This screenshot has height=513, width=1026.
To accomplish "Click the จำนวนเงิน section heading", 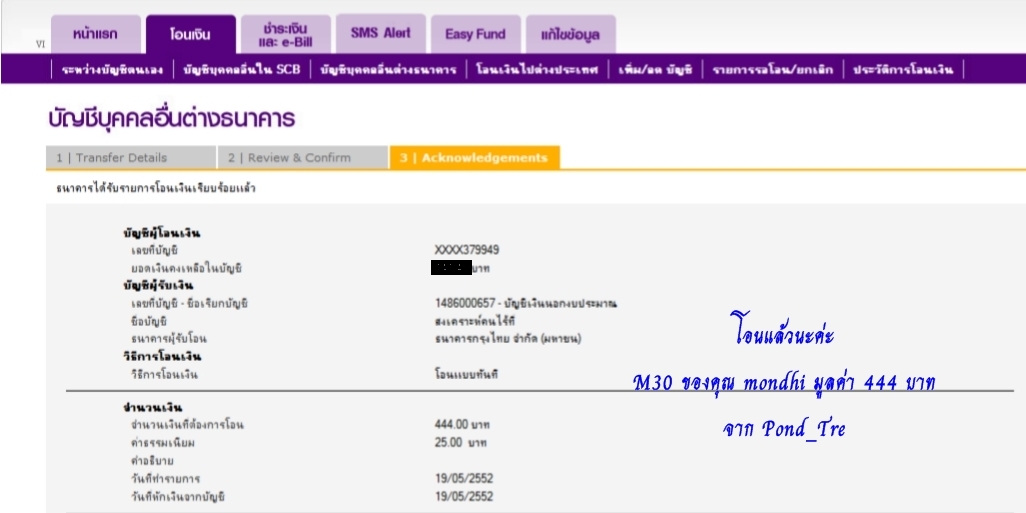I will (152, 407).
